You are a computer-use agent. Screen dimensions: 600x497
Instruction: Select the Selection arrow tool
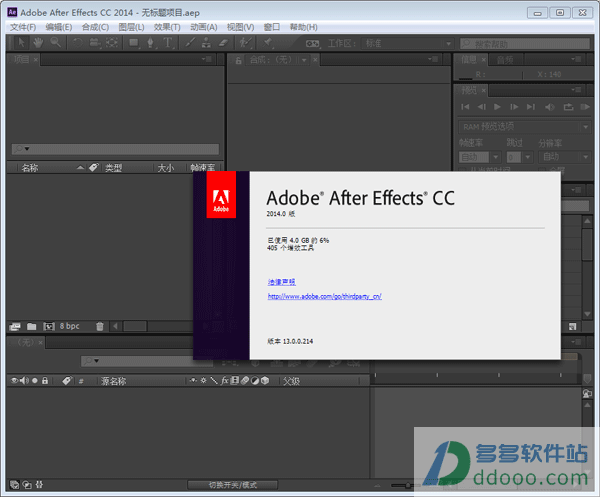pyautogui.click(x=21, y=42)
